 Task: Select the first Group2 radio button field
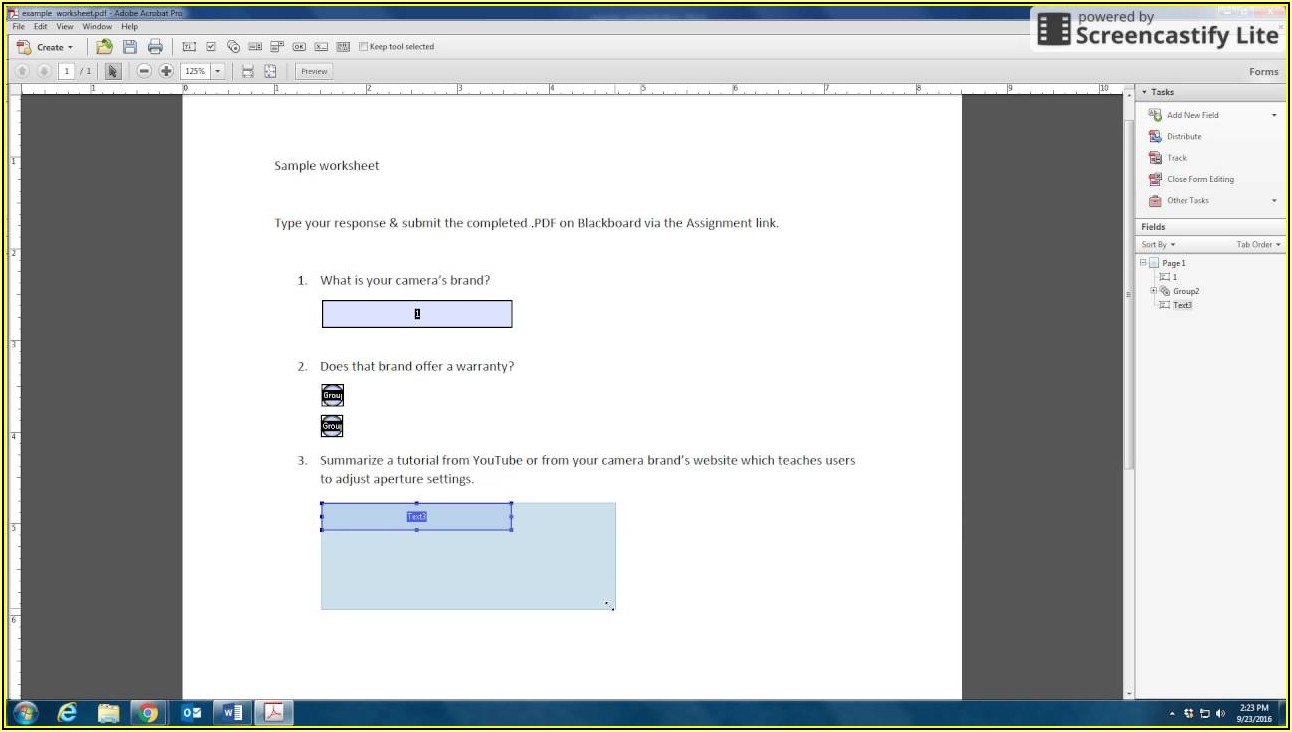point(332,395)
